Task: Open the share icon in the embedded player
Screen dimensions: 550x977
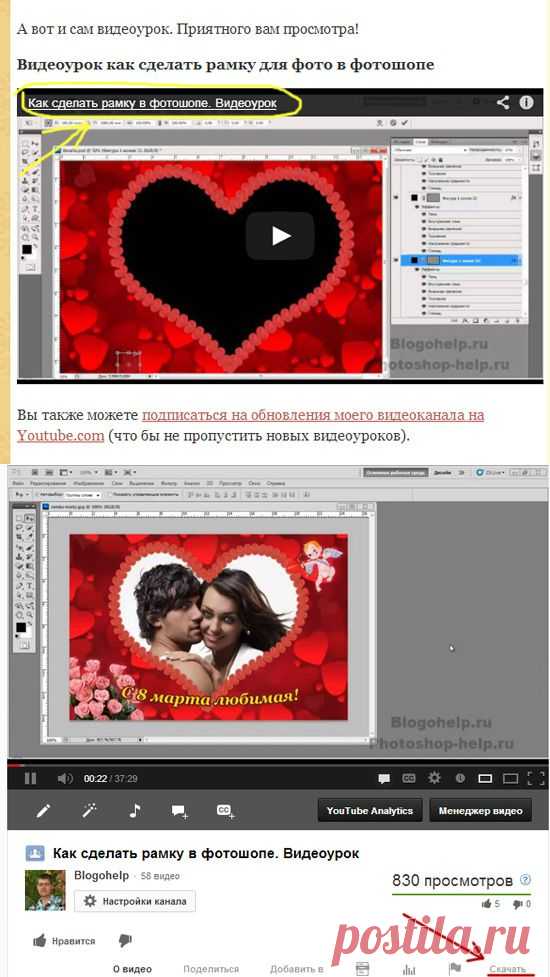Action: click(x=503, y=102)
